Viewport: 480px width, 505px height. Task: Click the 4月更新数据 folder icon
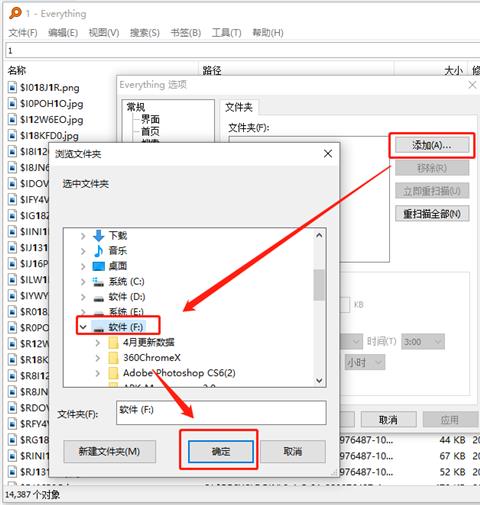[113, 342]
